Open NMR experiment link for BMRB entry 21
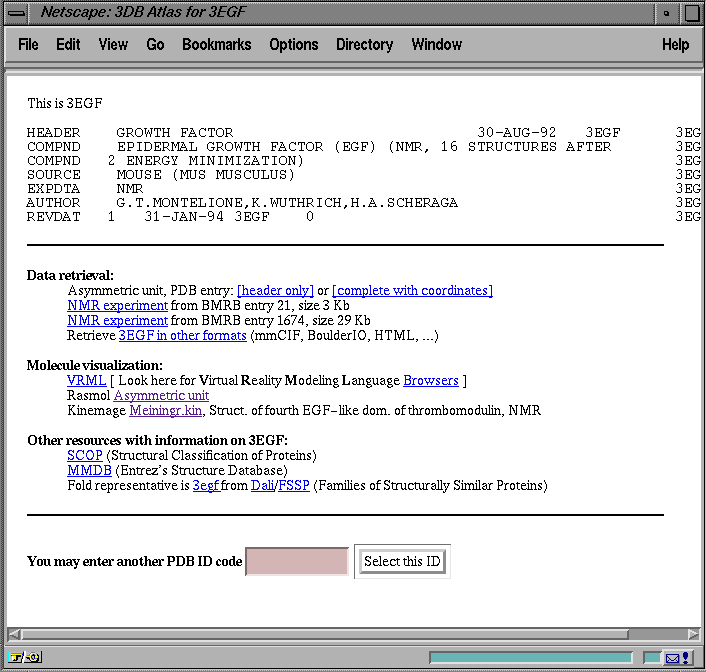The width and height of the screenshot is (706, 672). 118,305
